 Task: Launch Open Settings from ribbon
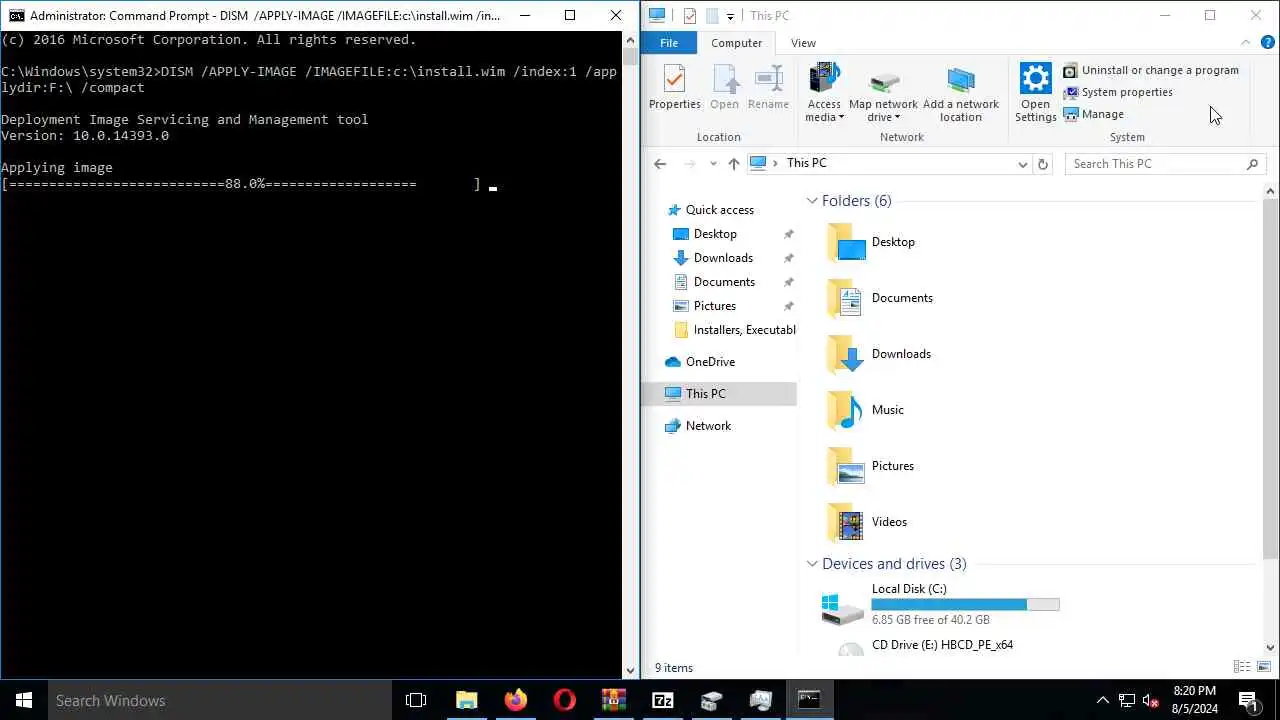coord(1035,94)
